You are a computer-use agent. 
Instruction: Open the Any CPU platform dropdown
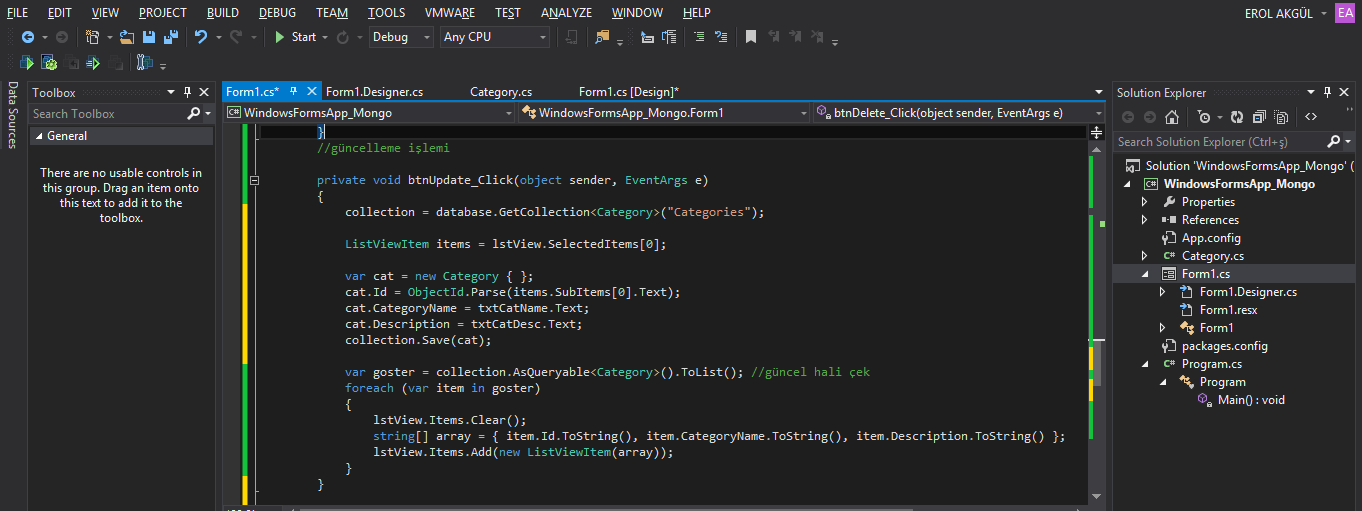(494, 37)
